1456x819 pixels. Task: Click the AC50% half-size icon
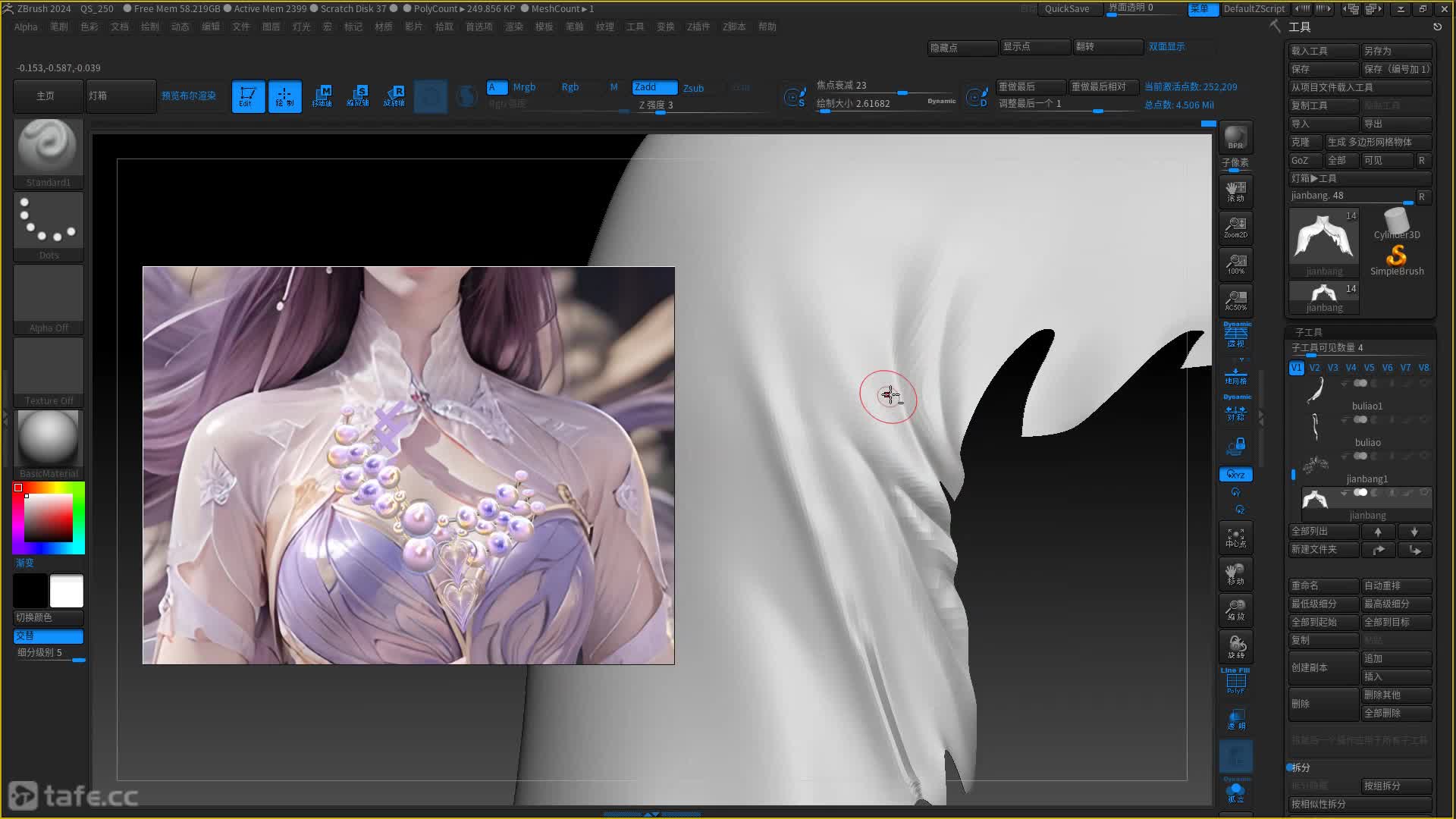point(1235,300)
